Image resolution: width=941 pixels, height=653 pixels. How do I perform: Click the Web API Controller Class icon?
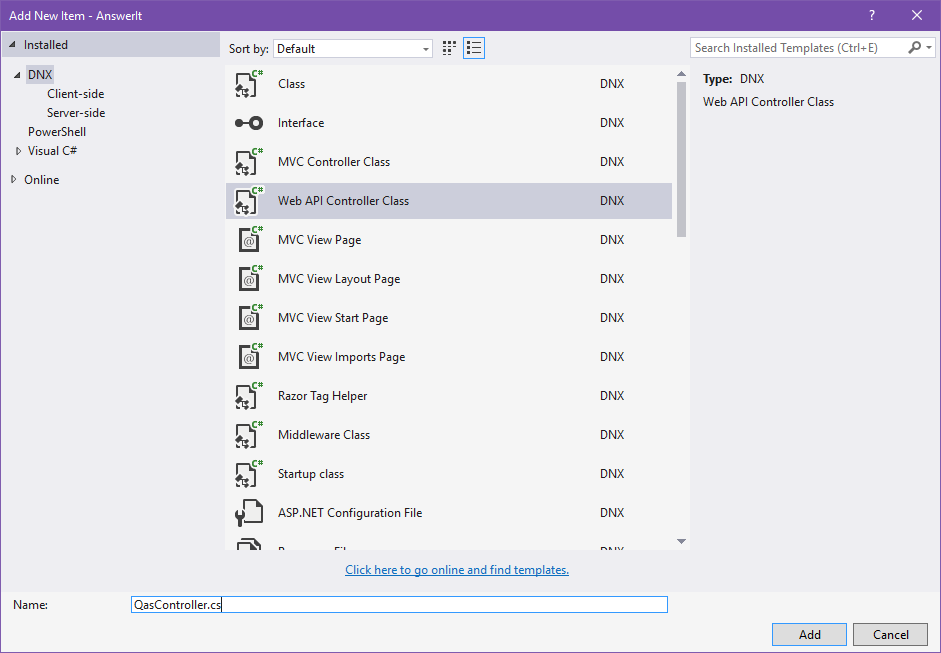pos(248,201)
